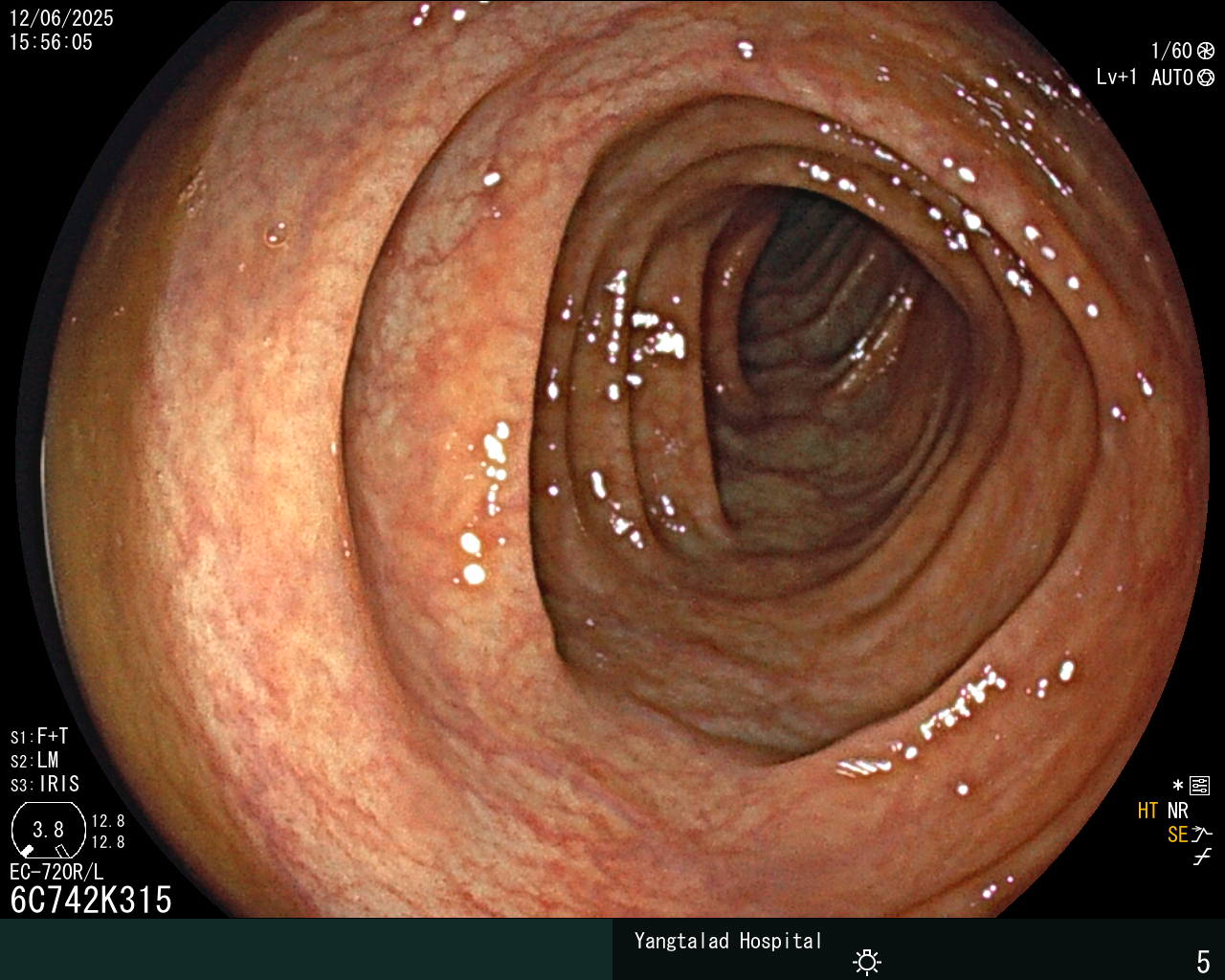Click the iris icon next to AUTO
The image size is (1225, 980).
pyautogui.click(x=1206, y=78)
